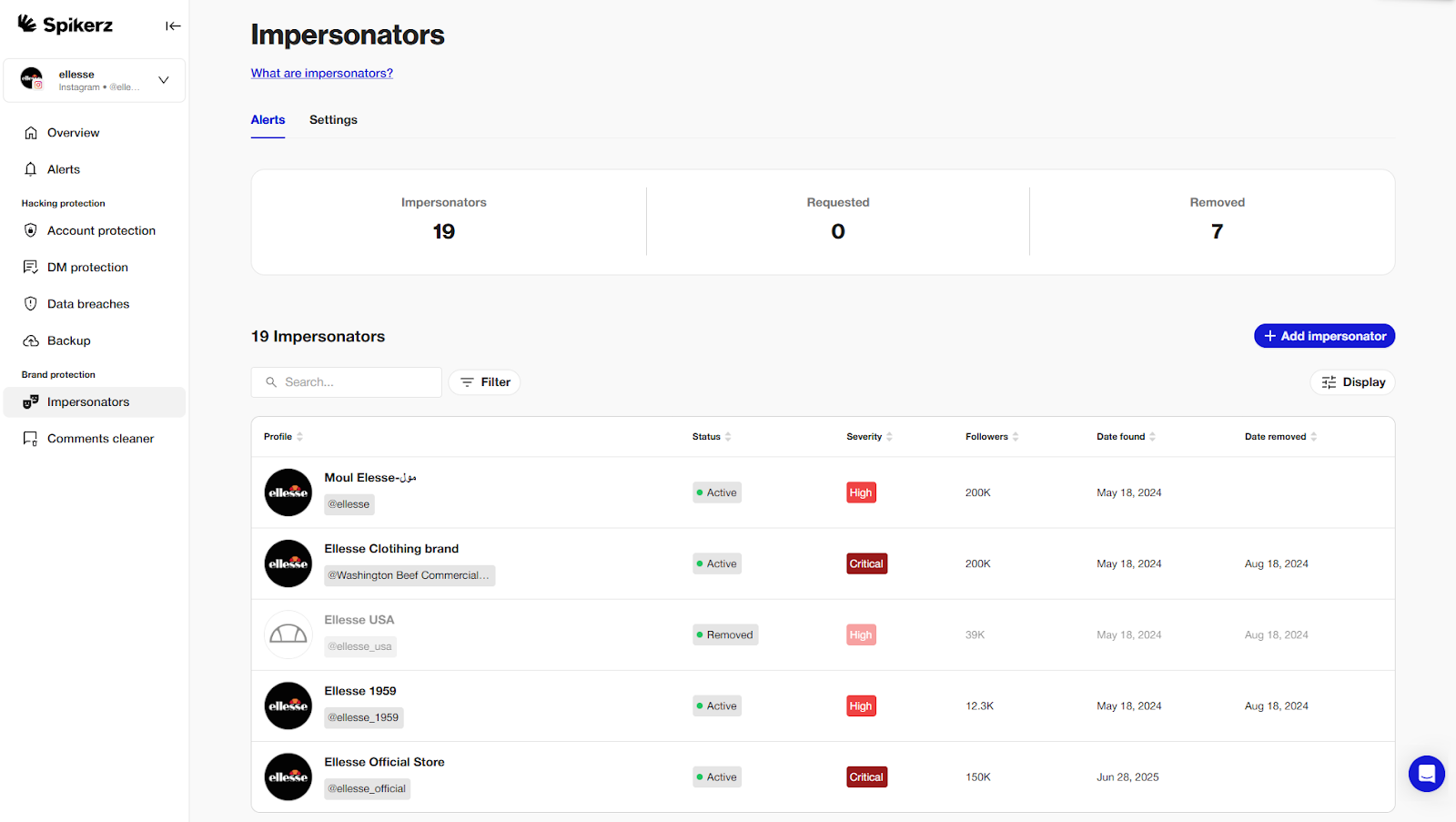Toggle sorting on the Followers column
The width and height of the screenshot is (1456, 822).
[x=1016, y=436]
